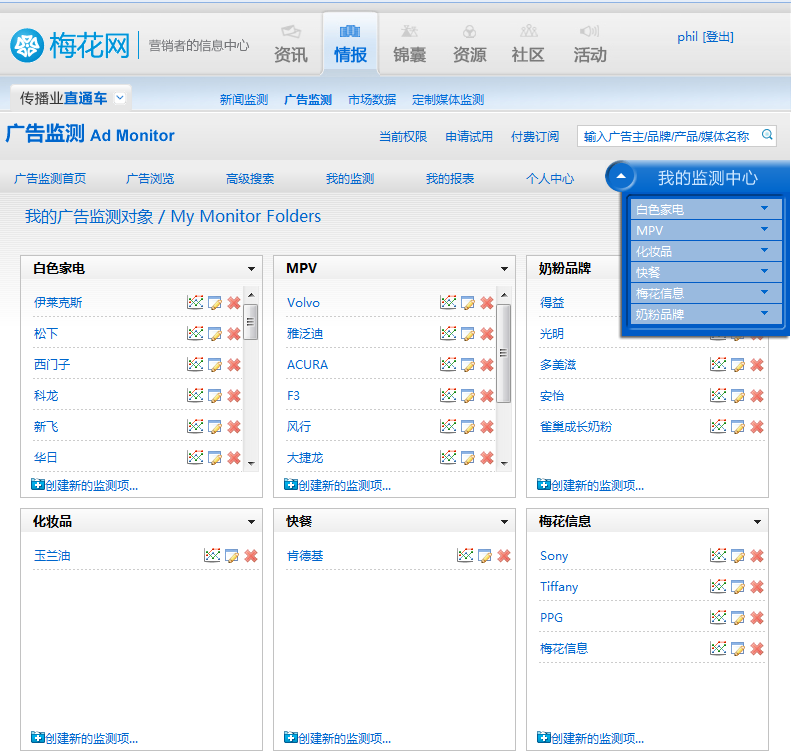
Task: Edit the 安怡 monitor item
Action: (738, 396)
